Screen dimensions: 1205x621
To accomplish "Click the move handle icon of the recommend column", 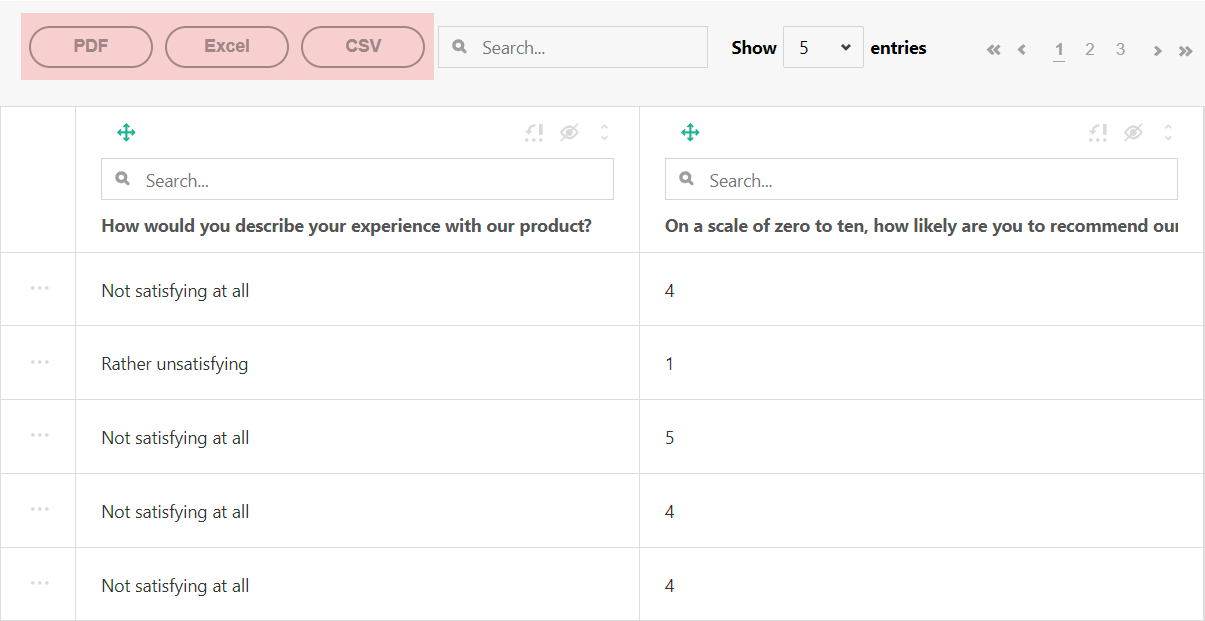I will click(690, 132).
